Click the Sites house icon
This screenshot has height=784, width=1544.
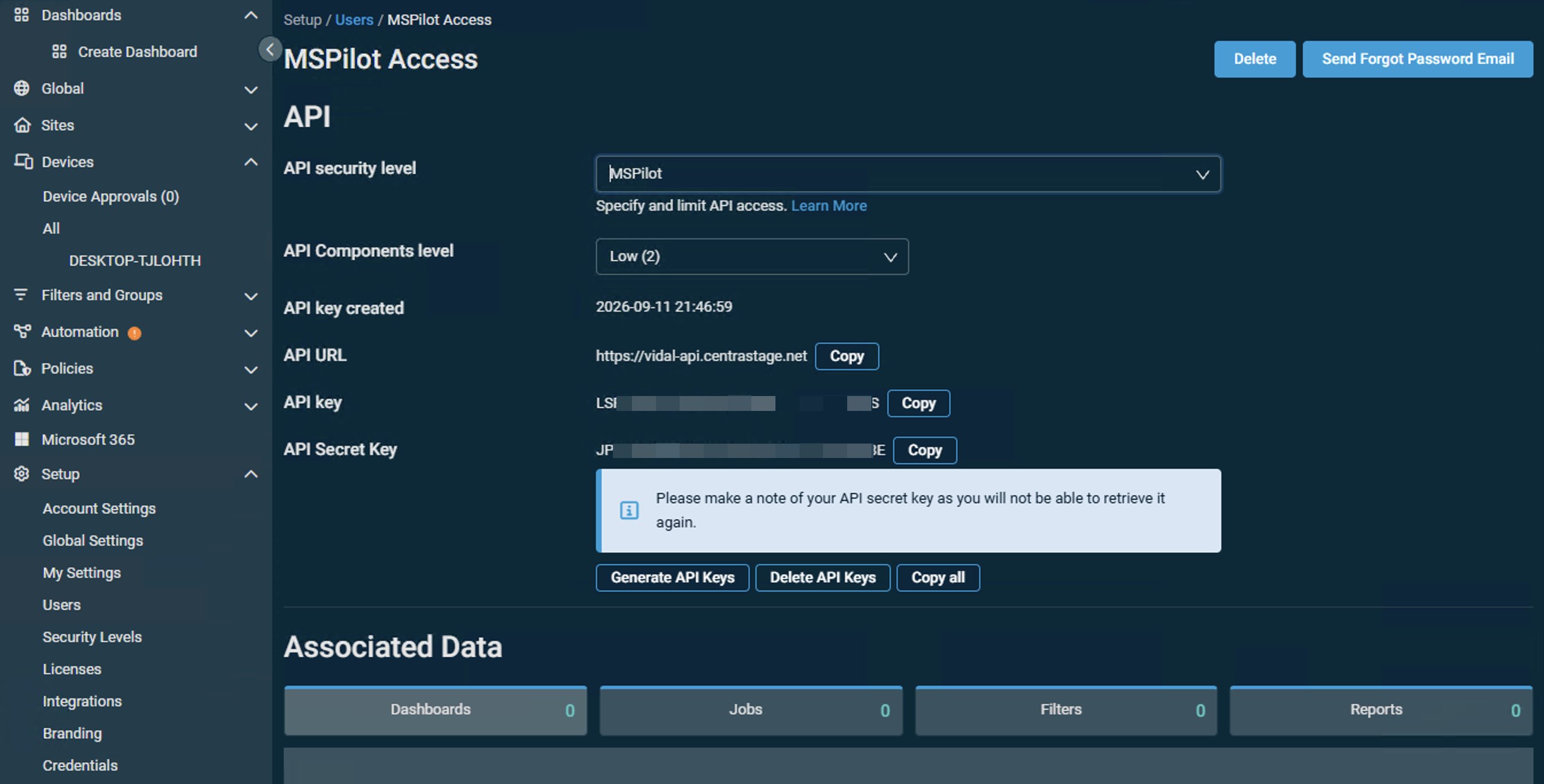pyautogui.click(x=22, y=125)
